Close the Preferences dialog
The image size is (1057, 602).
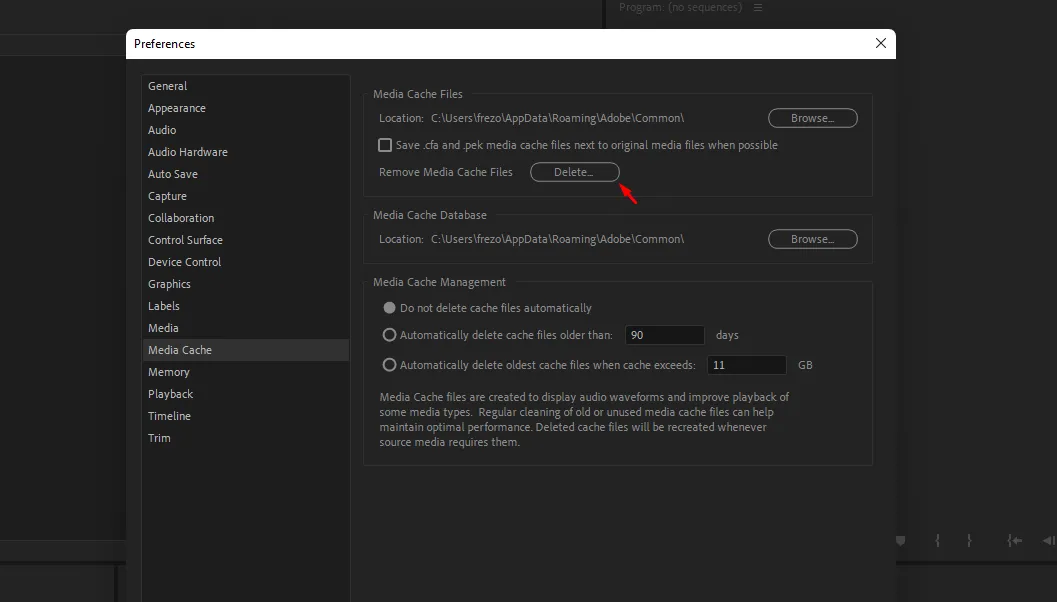tap(880, 43)
